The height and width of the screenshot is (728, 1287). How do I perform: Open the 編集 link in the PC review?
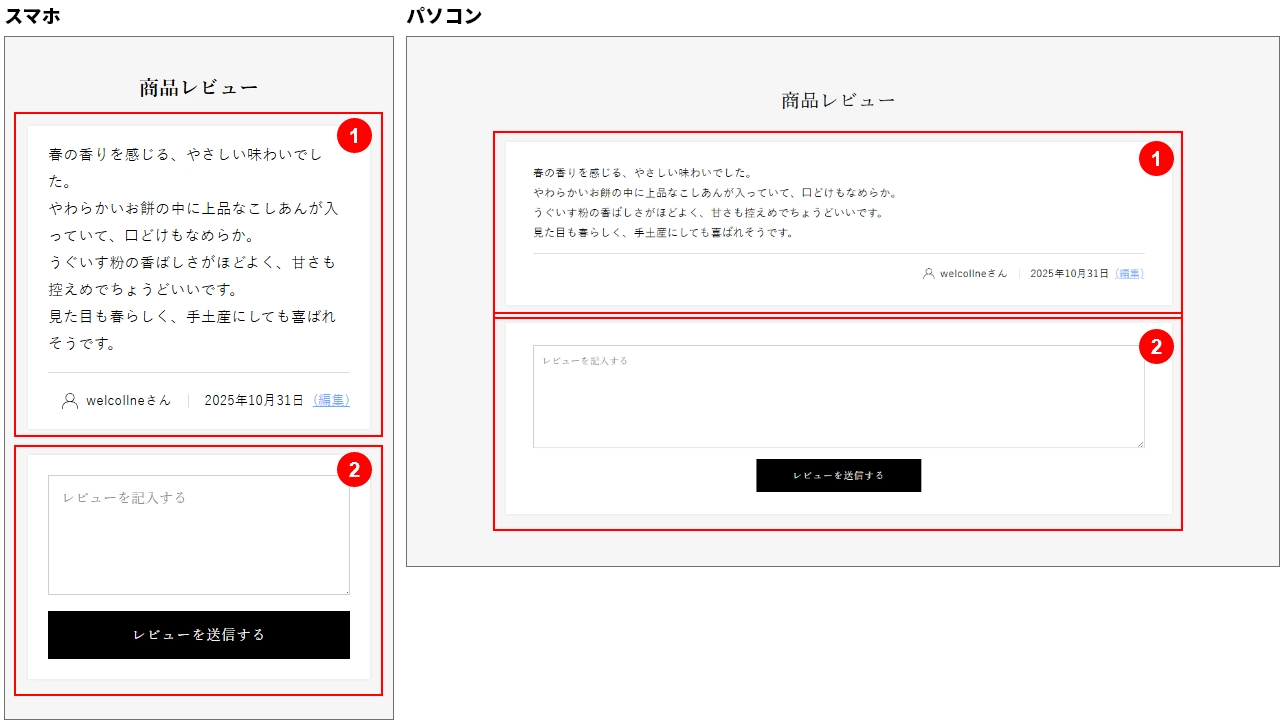tap(1128, 272)
